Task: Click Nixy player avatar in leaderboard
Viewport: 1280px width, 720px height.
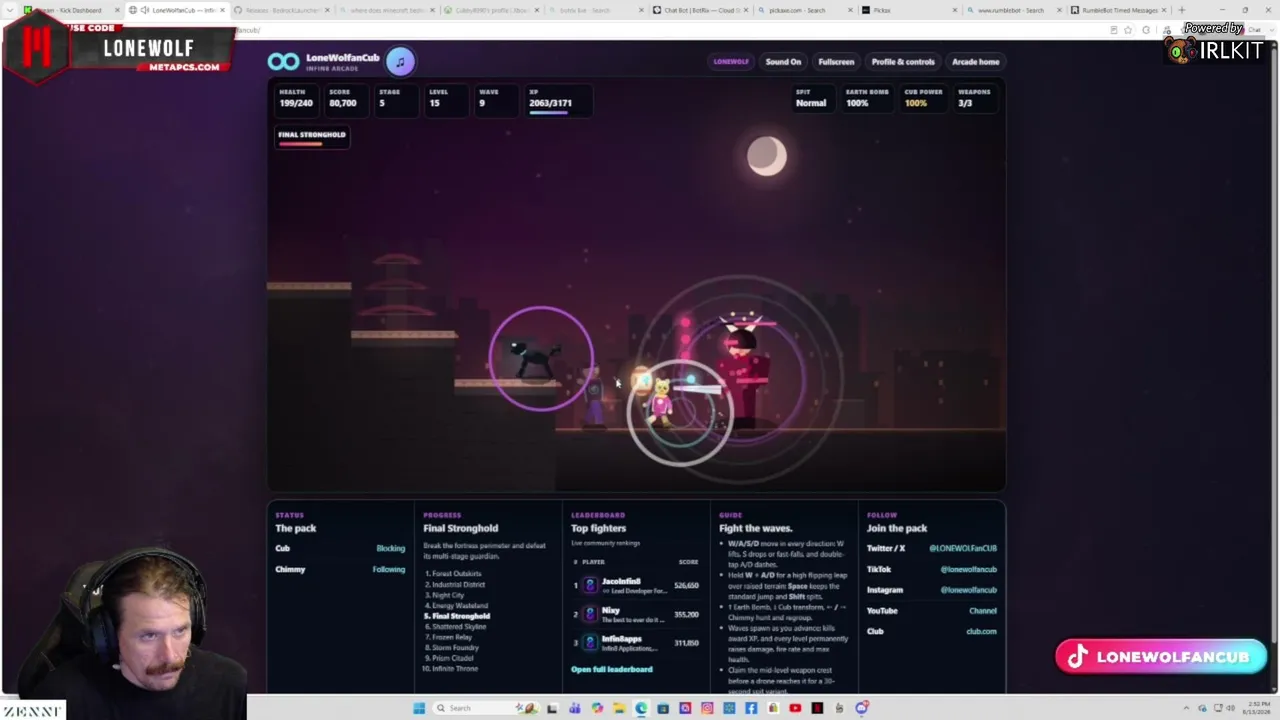Action: click(x=590, y=614)
